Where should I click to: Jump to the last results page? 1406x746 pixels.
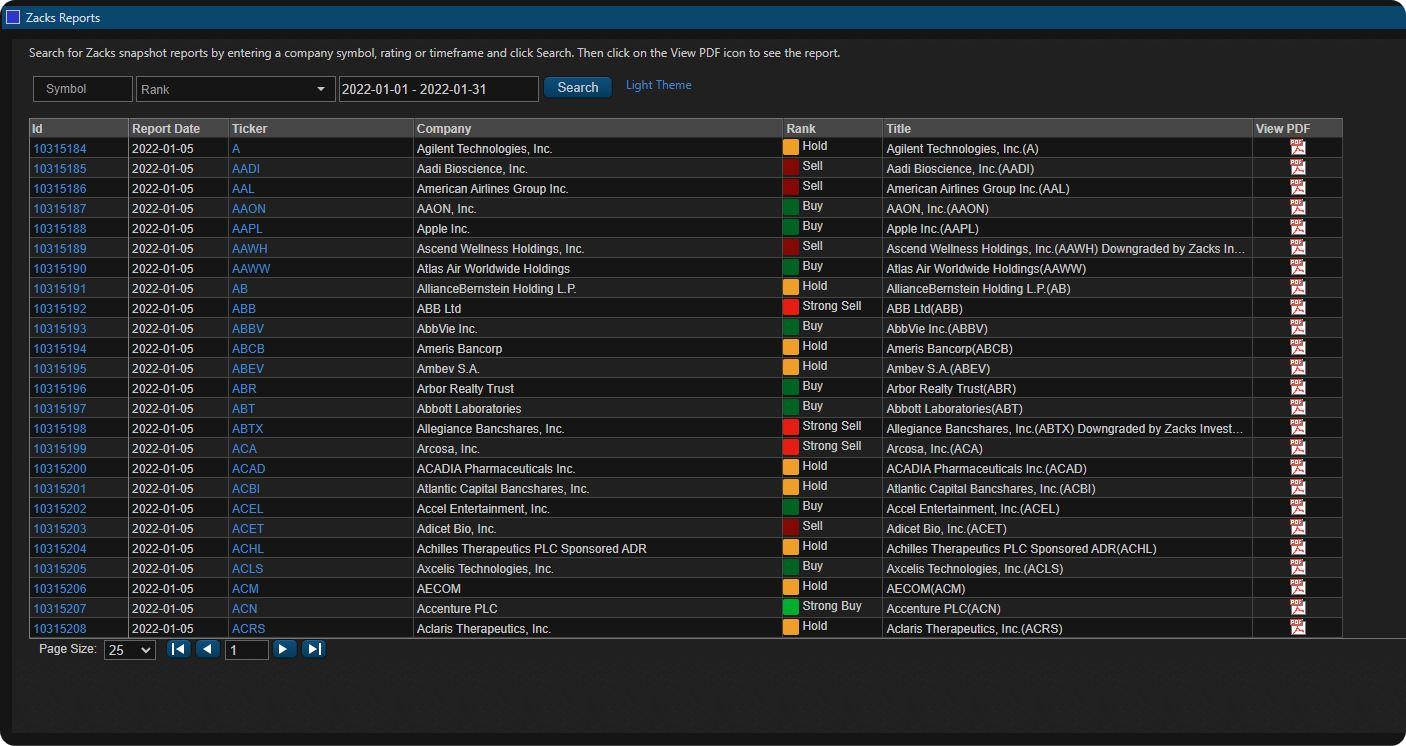click(x=314, y=650)
